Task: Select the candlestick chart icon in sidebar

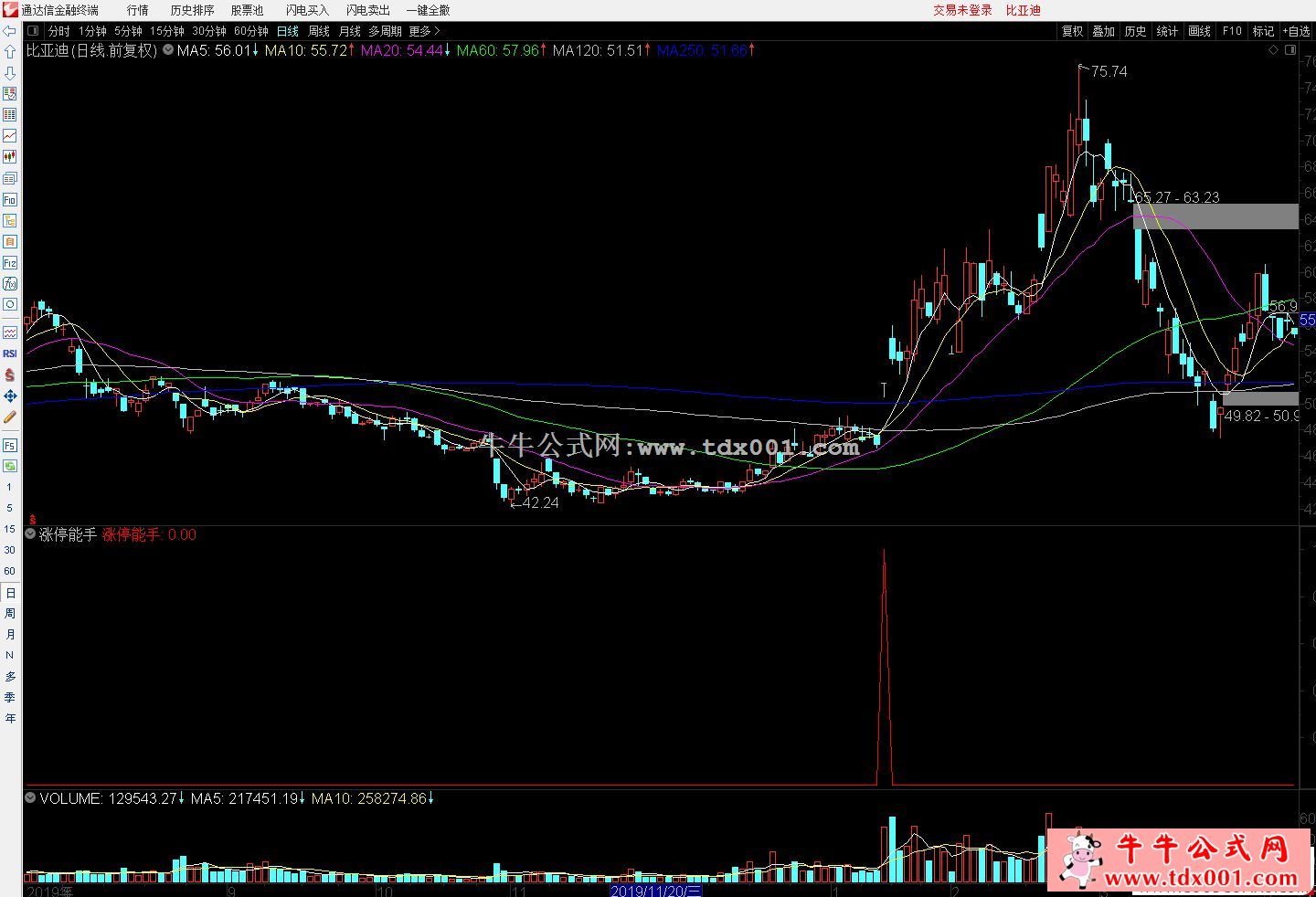Action: (10, 157)
